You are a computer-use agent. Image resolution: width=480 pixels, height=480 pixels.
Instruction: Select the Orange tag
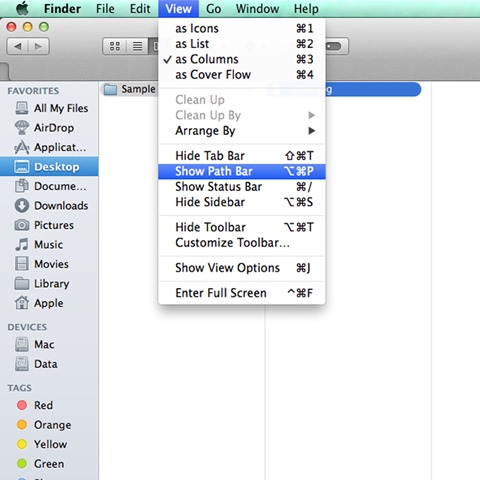[x=49, y=425]
